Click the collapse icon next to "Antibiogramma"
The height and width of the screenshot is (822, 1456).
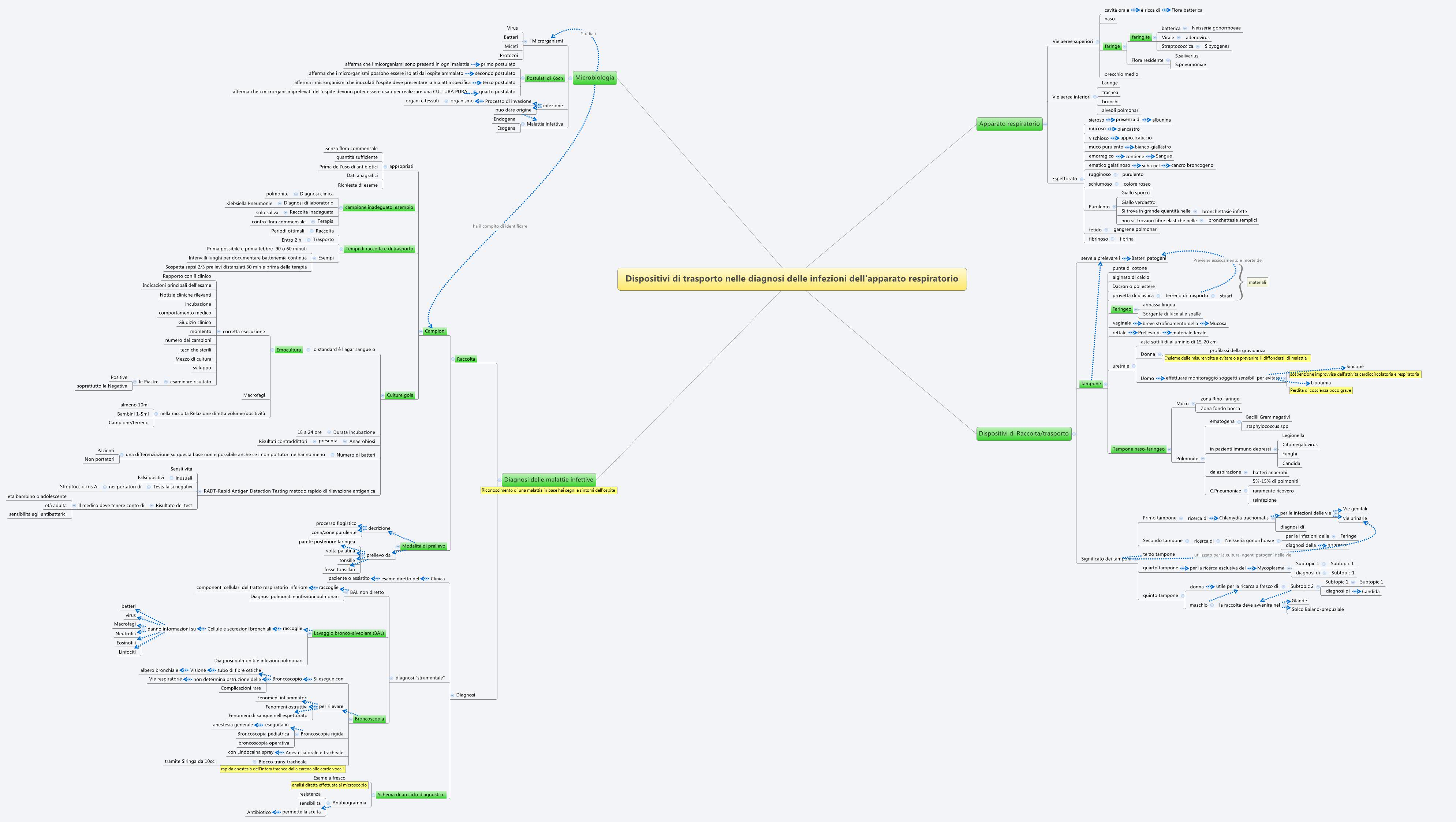coord(329,803)
